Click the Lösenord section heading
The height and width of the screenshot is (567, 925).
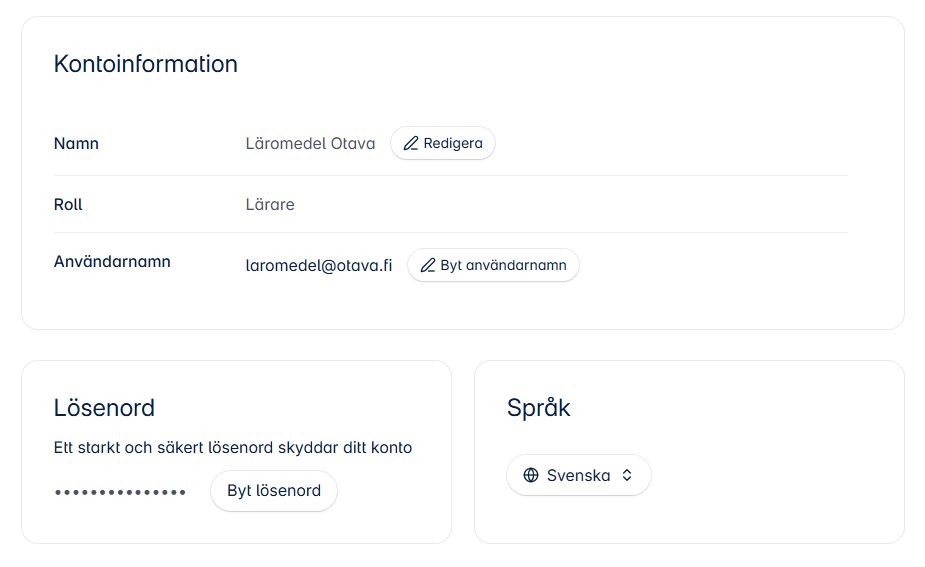(104, 408)
